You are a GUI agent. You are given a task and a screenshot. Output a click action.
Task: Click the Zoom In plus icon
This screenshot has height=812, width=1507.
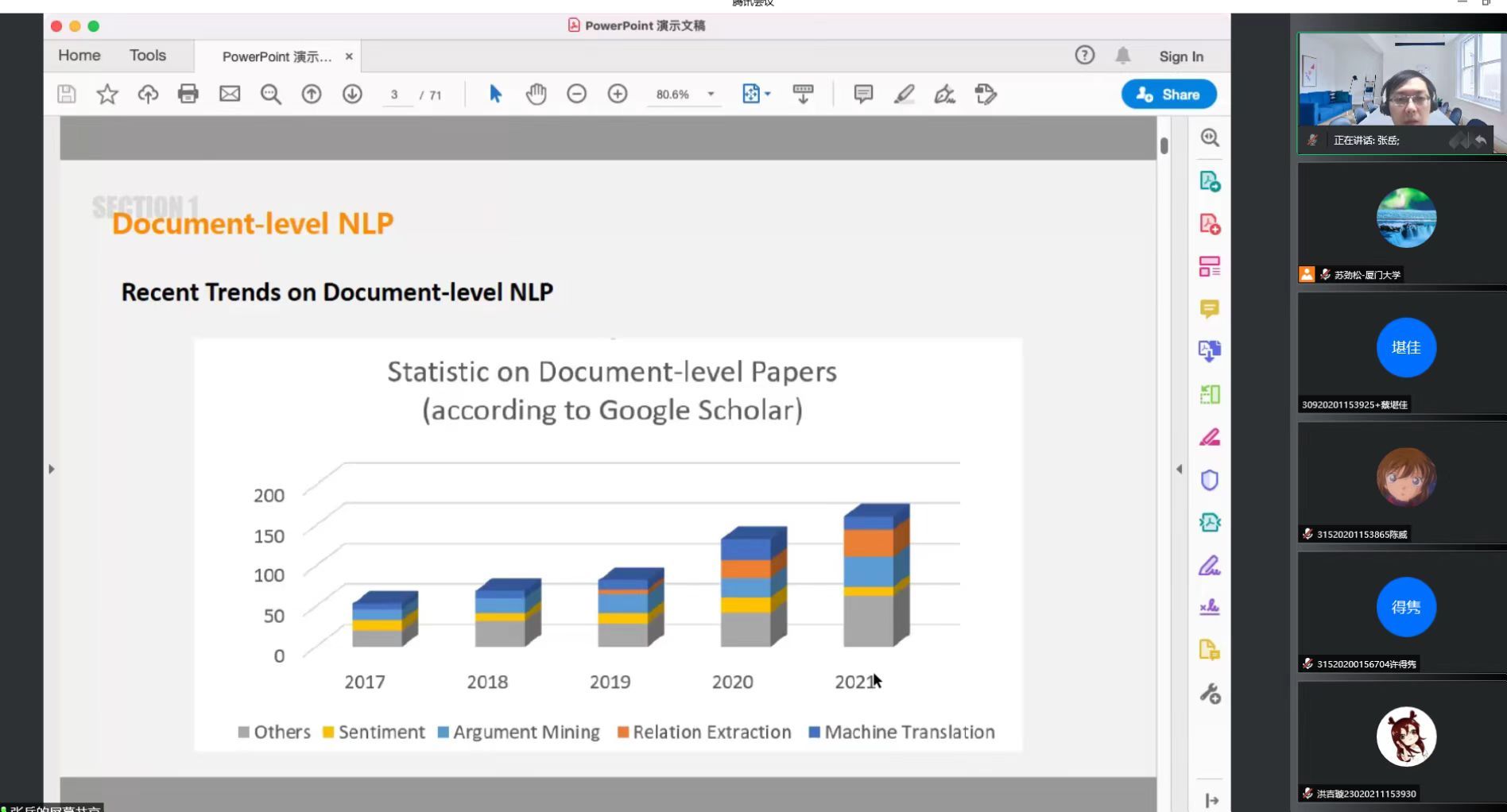618,95
